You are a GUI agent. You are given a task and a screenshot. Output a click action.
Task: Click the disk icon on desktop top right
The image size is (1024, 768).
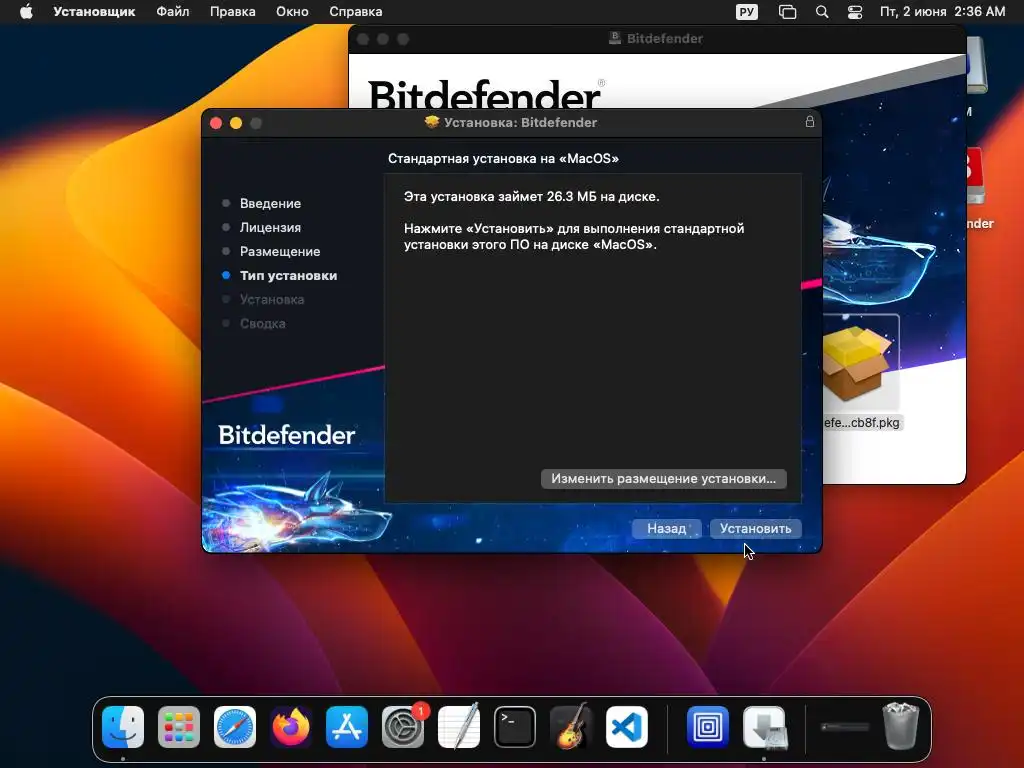pyautogui.click(x=977, y=64)
